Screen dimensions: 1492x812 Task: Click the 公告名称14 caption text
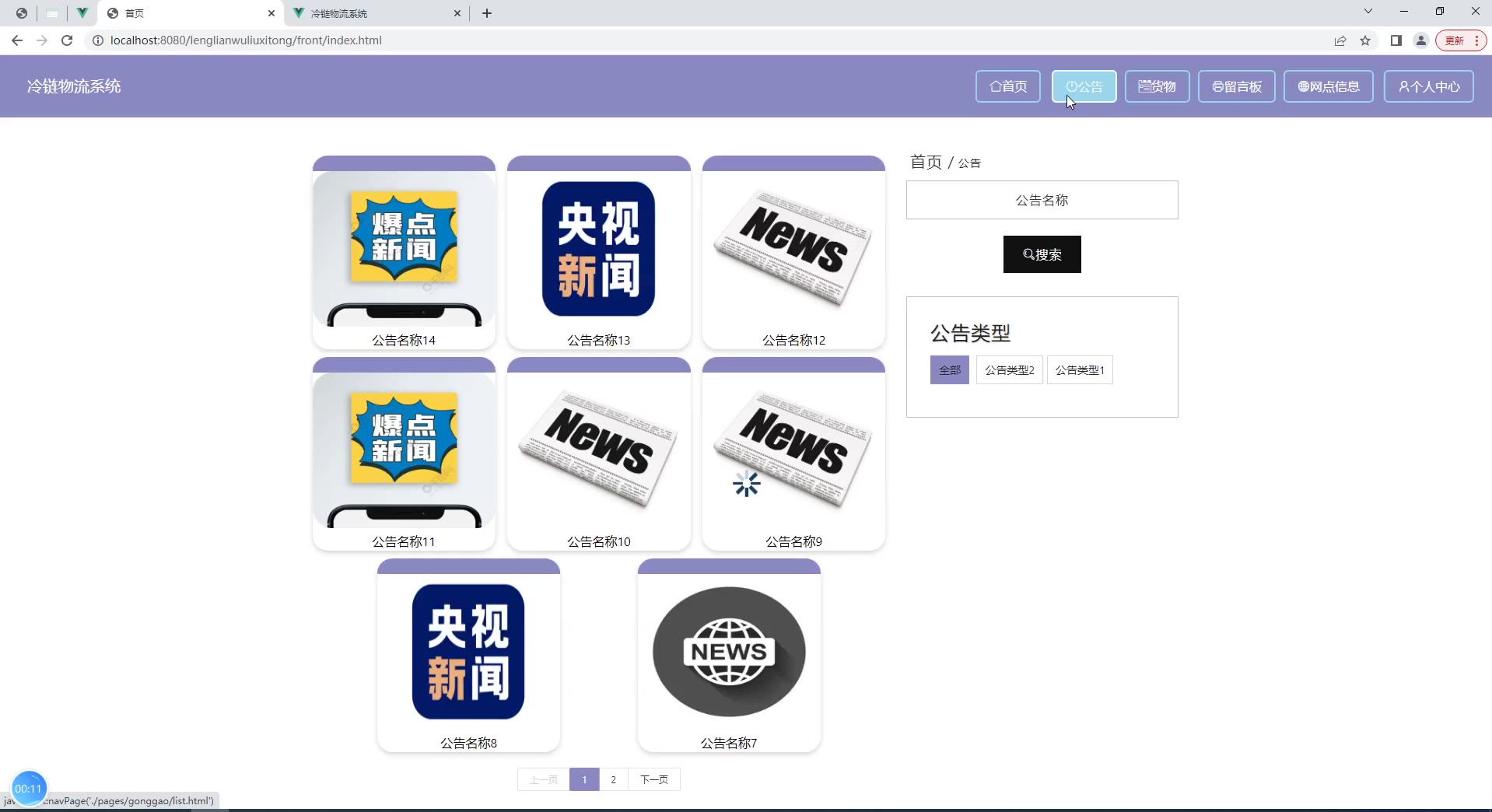[404, 340]
